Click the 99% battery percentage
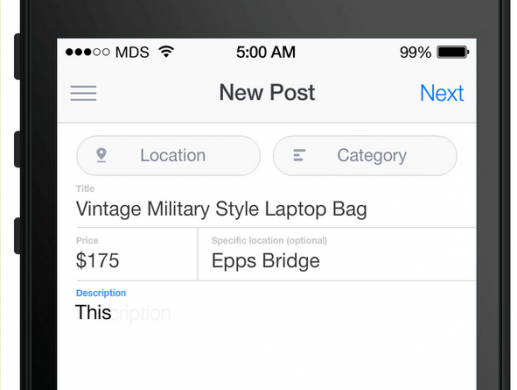 [x=415, y=52]
